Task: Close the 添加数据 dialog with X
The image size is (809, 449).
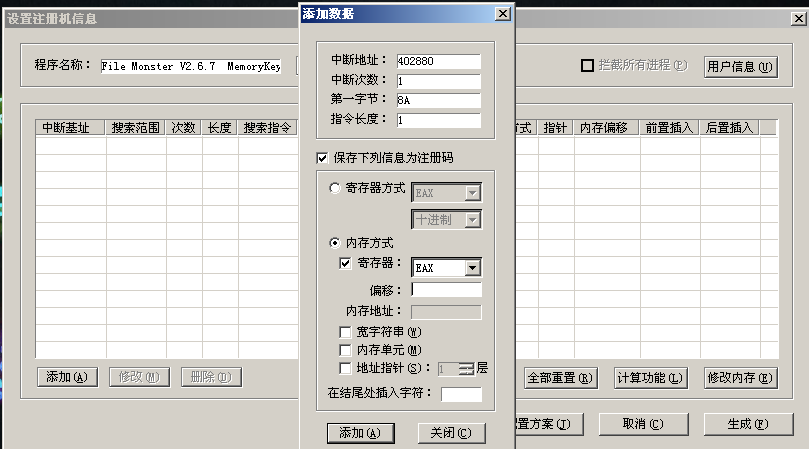Action: 502,14
